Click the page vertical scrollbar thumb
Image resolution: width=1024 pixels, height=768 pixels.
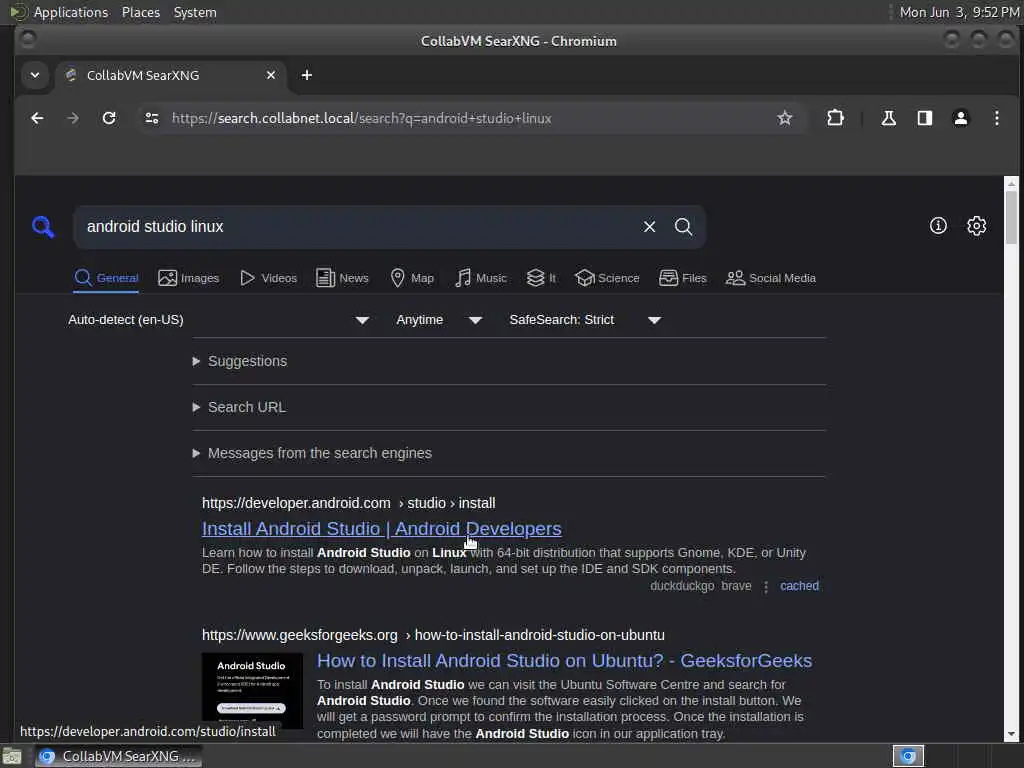click(x=1011, y=217)
